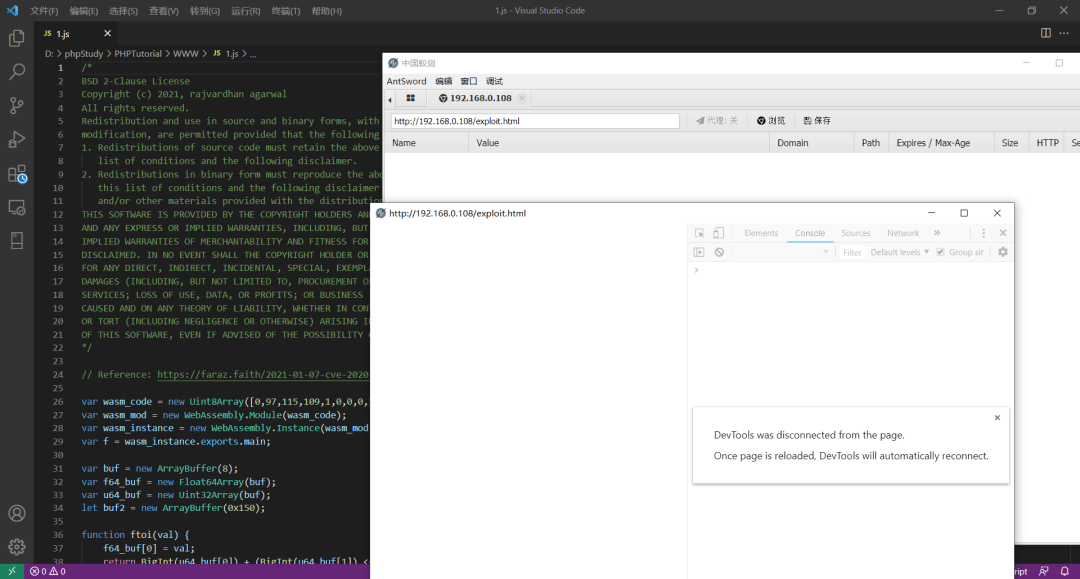Click the Name column header in AntSword
Image resolution: width=1080 pixels, height=579 pixels.
(427, 143)
